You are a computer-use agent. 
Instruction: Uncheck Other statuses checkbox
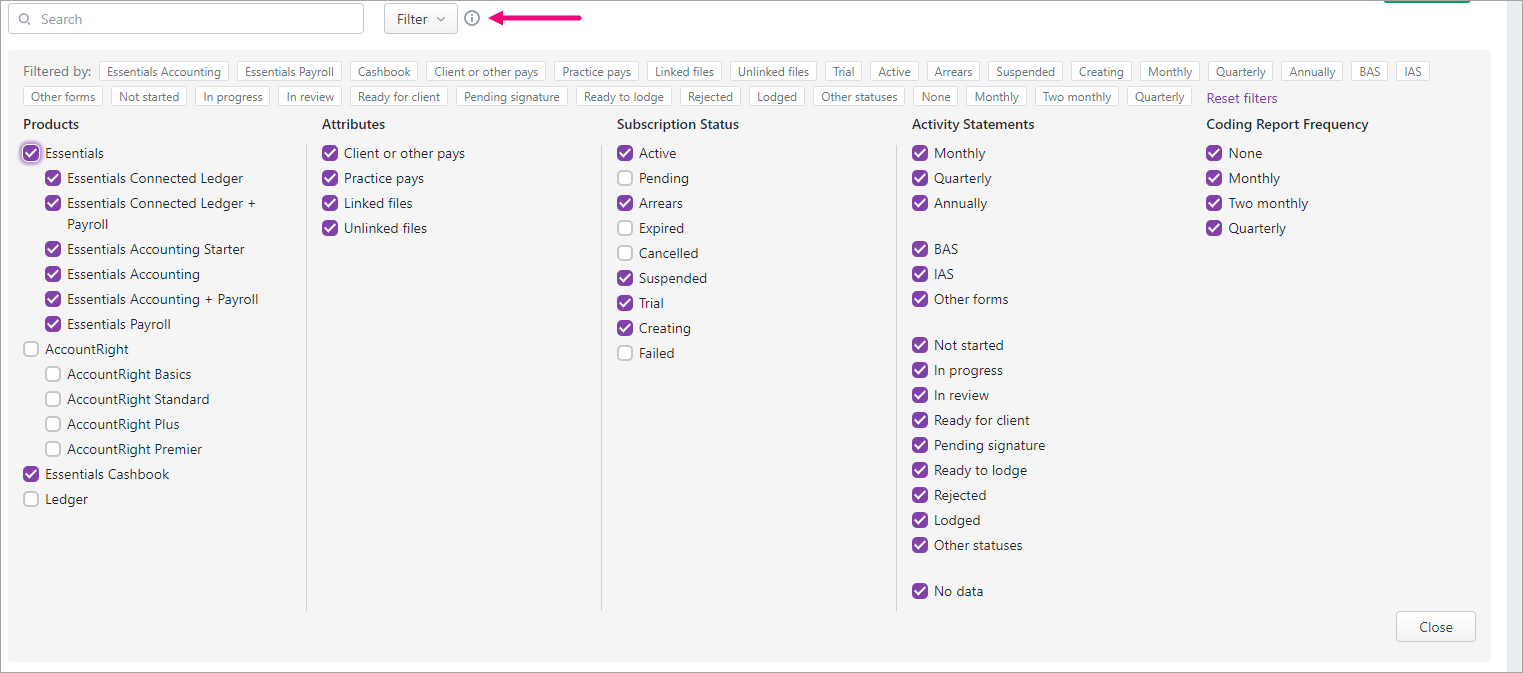[x=920, y=545]
